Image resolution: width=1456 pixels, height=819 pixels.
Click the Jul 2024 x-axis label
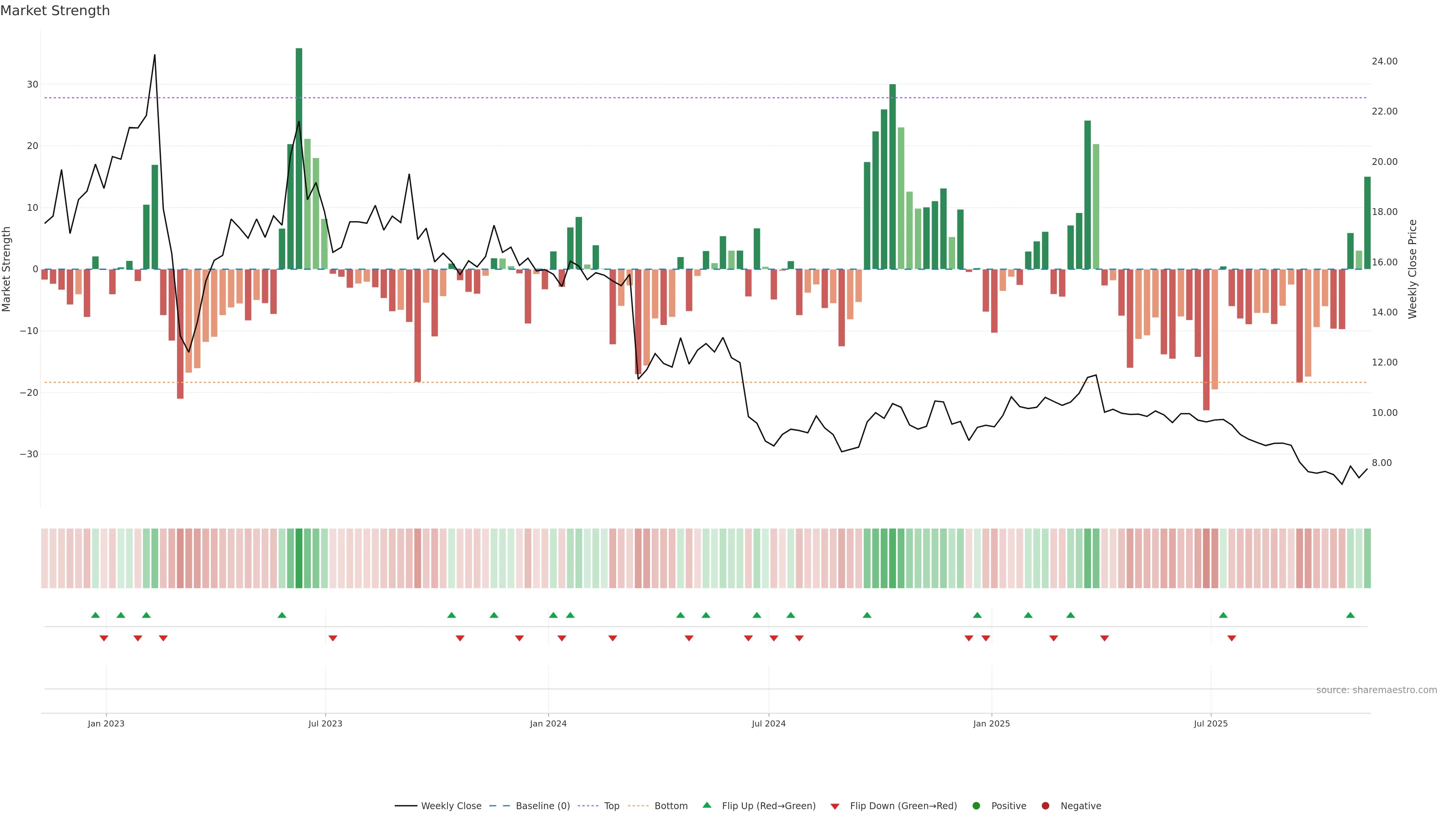click(768, 723)
